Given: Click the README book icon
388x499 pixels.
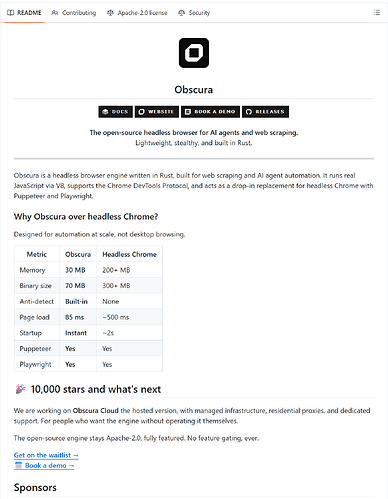Looking at the screenshot, I should click(x=11, y=13).
